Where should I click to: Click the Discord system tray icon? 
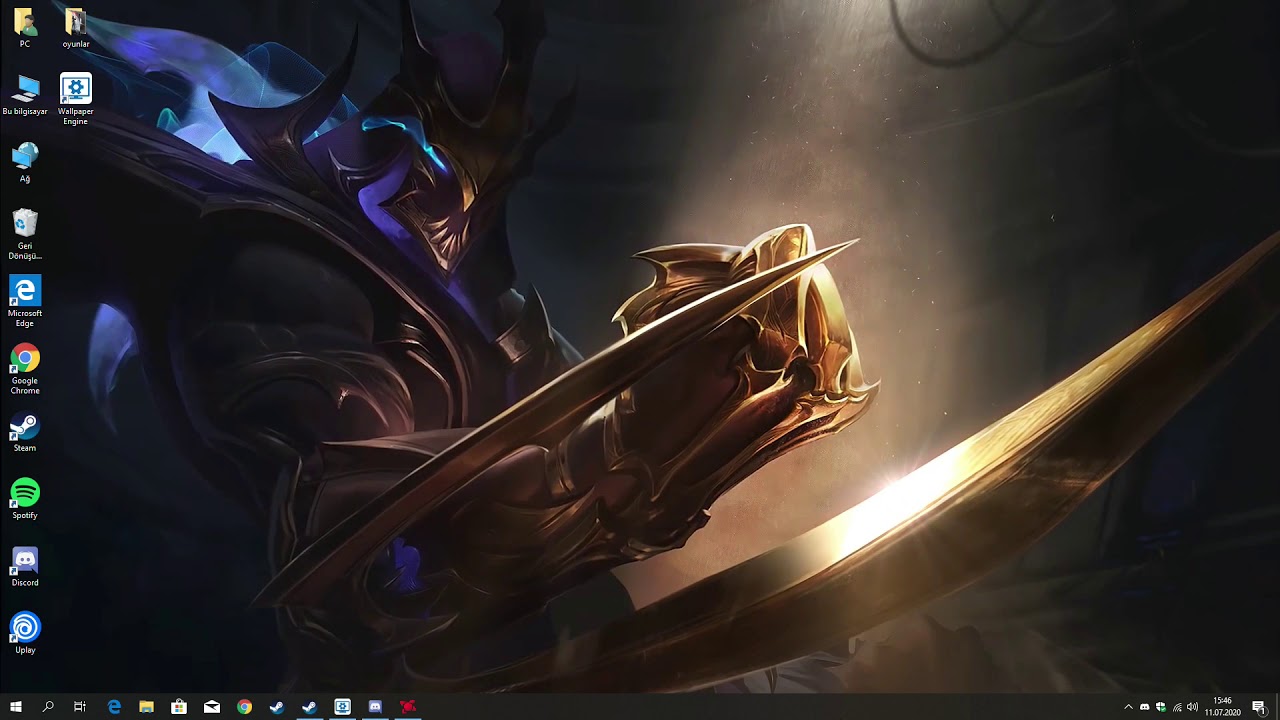[1145, 707]
